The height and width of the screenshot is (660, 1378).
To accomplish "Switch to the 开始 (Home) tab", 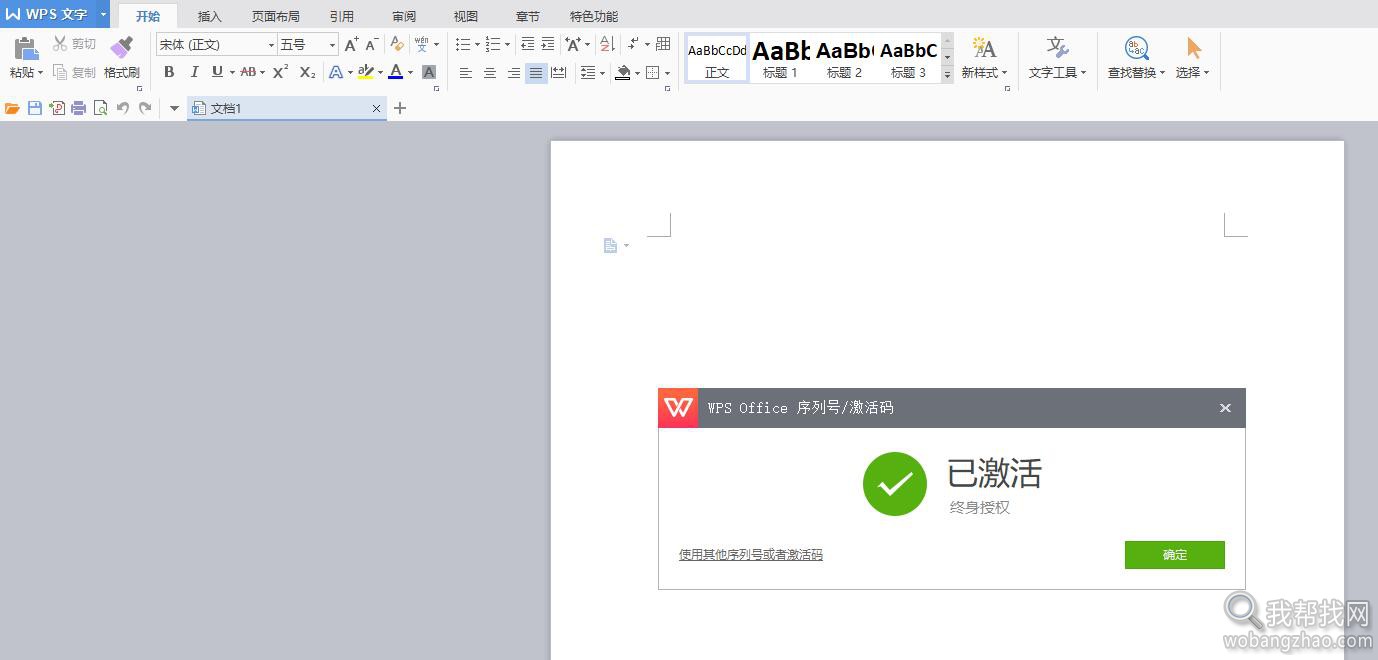I will [148, 16].
